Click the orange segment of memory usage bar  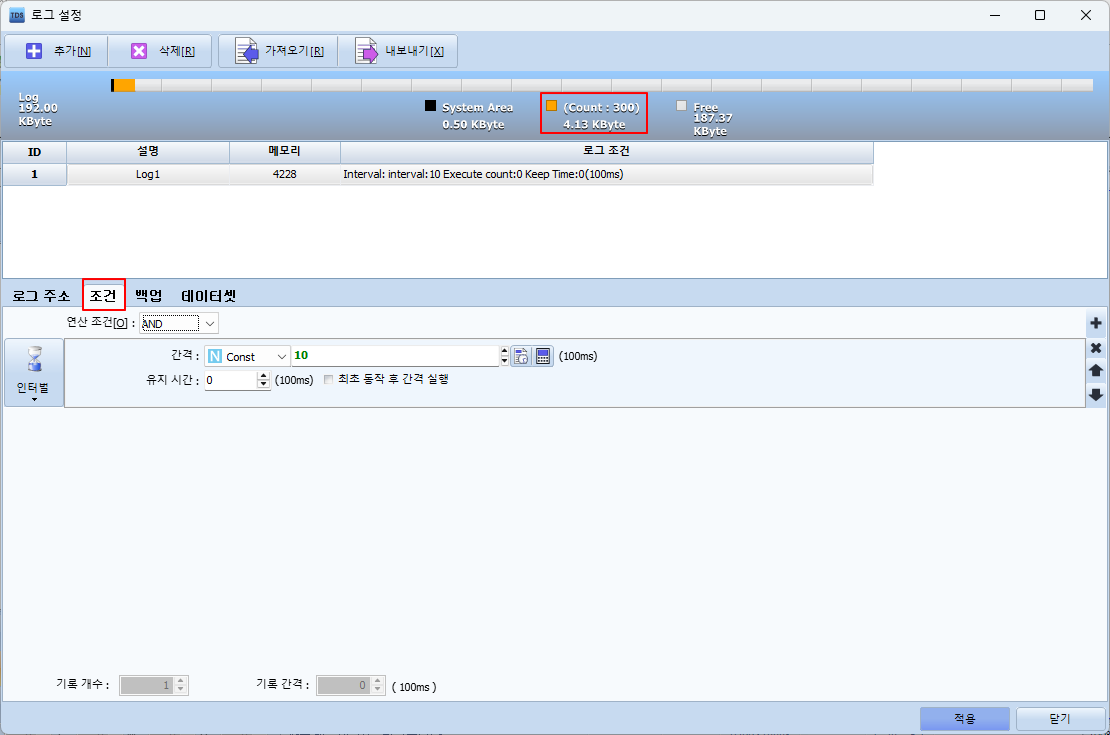point(125,86)
